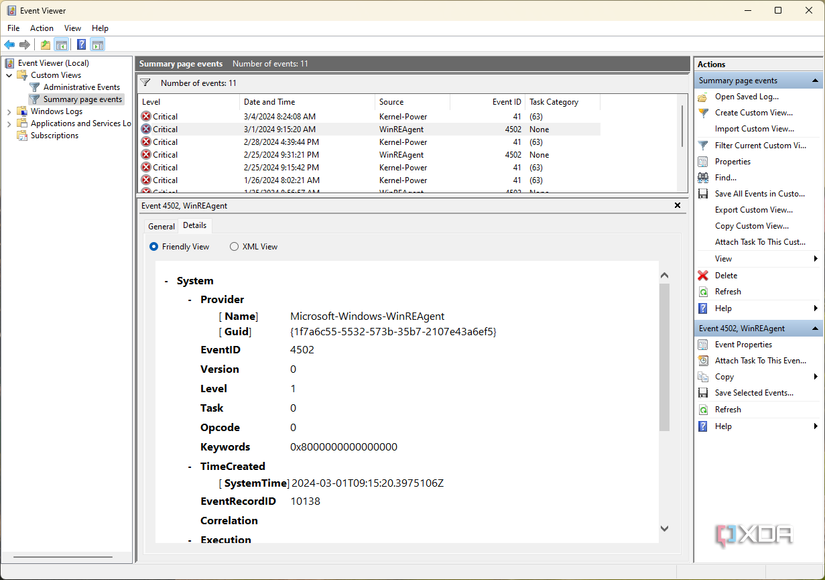The image size is (825, 580).
Task: Click the Create Custom View funnel icon
Action: [703, 113]
